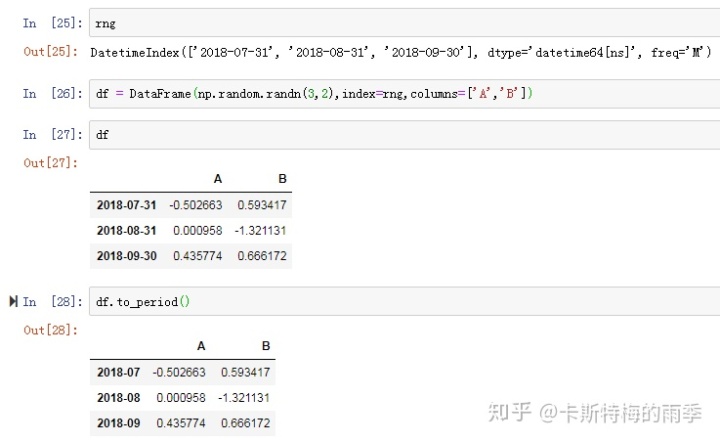Image resolution: width=720 pixels, height=442 pixels.
Task: Click value 0.666172 in 2018-09 row
Action: (x=245, y=423)
